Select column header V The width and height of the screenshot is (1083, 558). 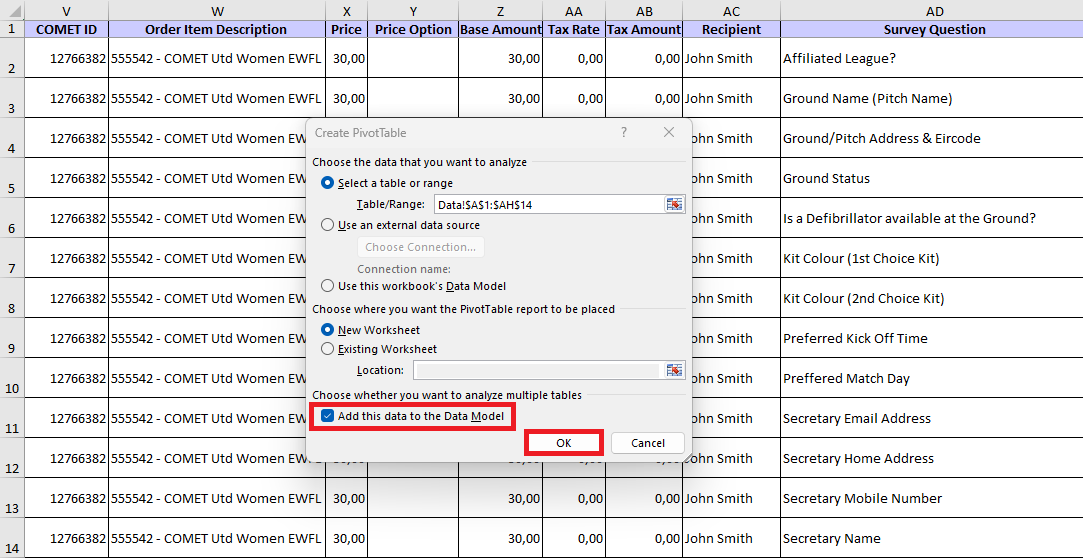tap(66, 10)
